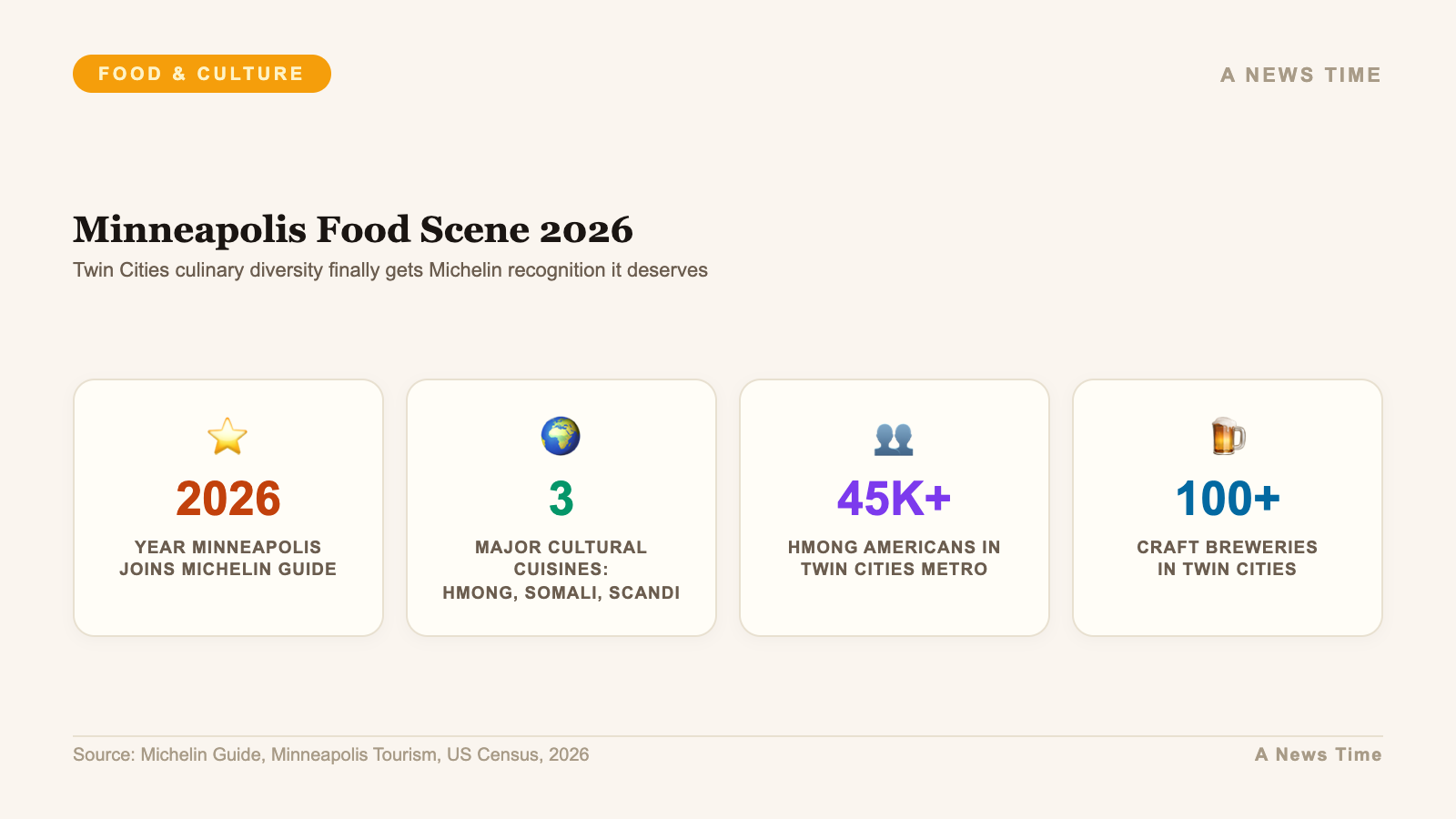The image size is (1456, 819).
Task: Click the orange 2026 statistic number
Action: click(x=227, y=499)
